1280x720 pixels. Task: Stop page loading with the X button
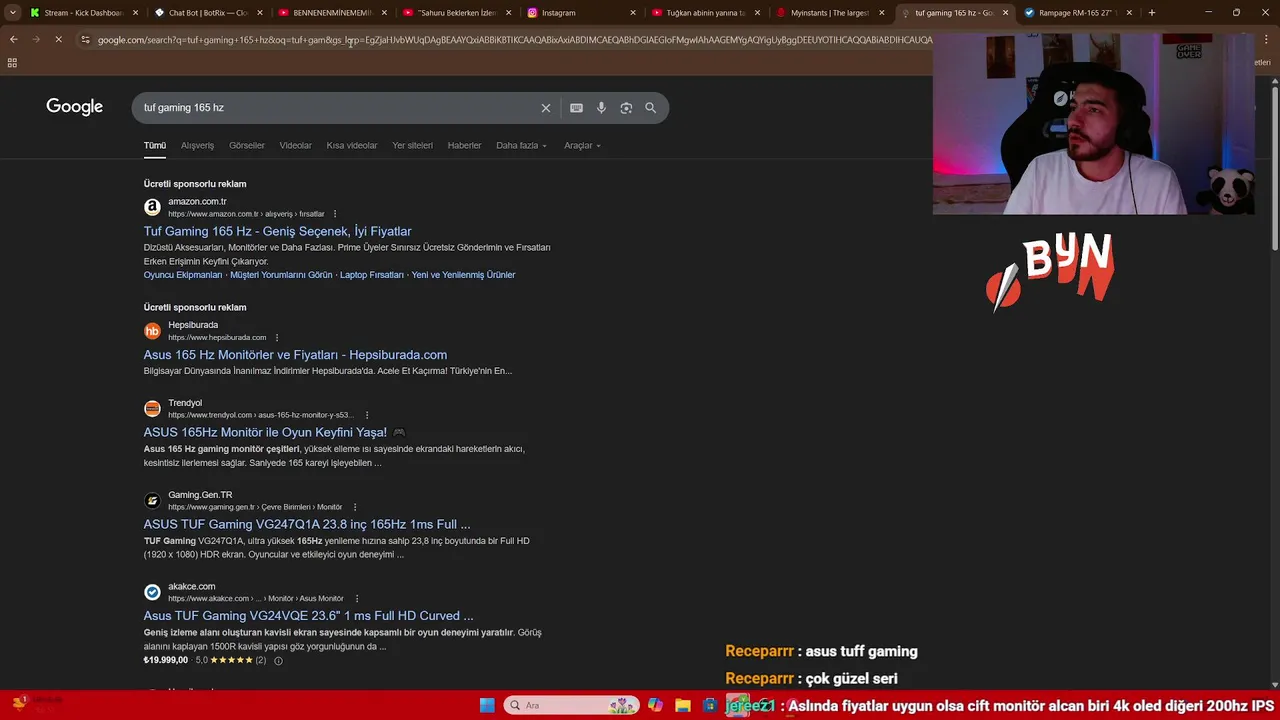point(58,39)
